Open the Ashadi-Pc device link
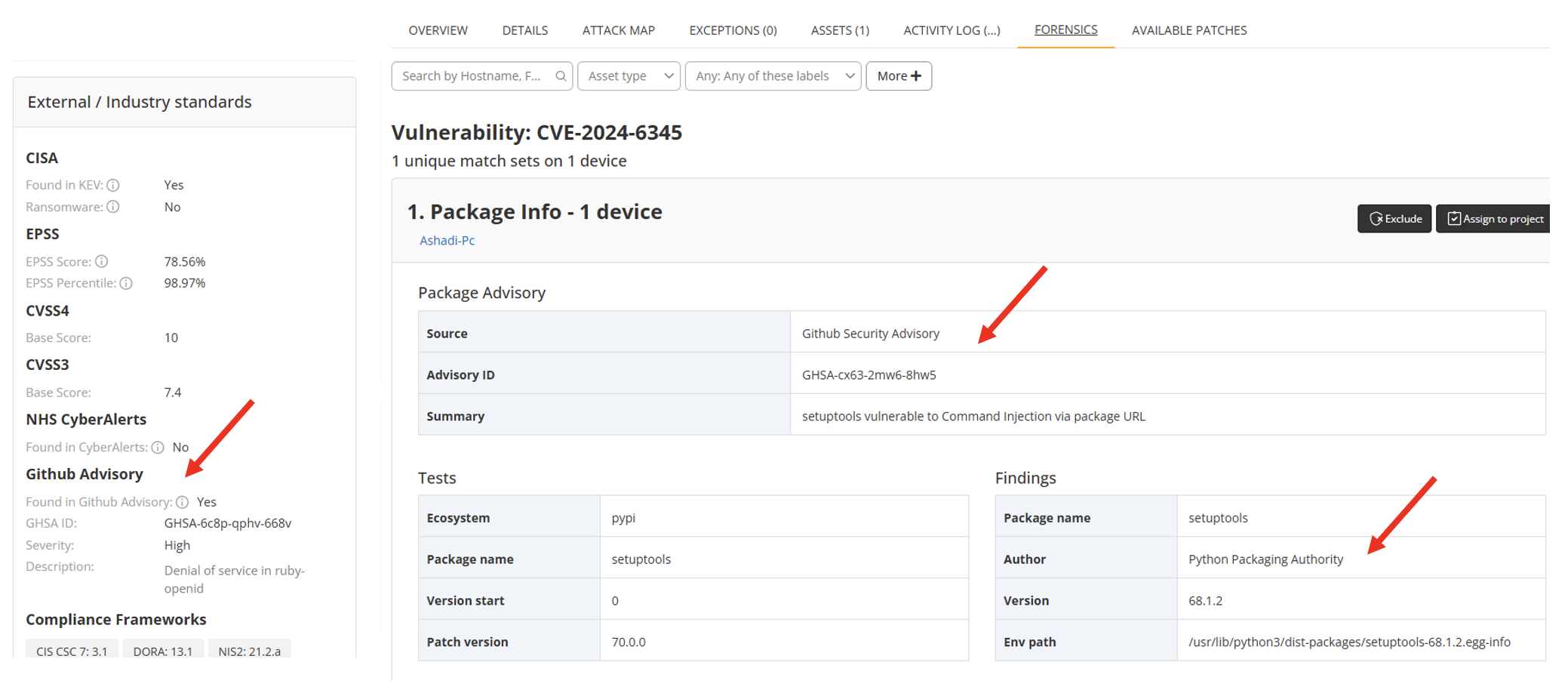This screenshot has height=690, width=1568. tap(447, 241)
